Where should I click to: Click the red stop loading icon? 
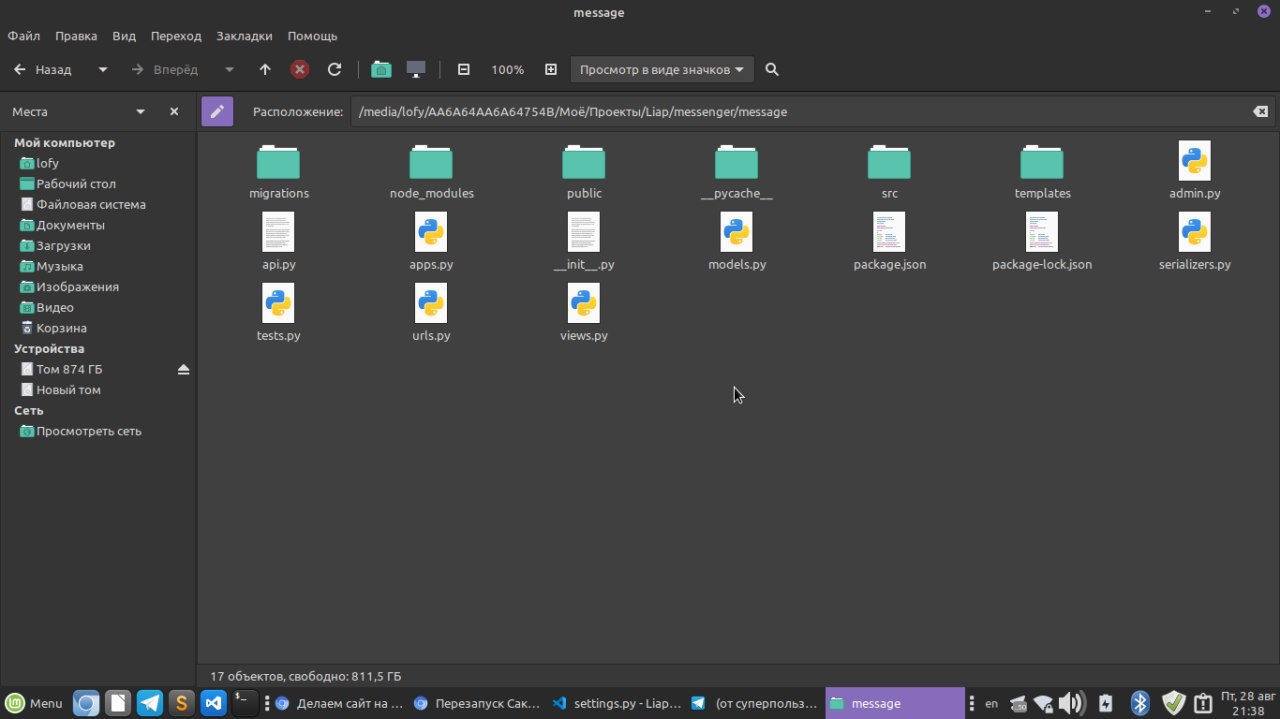point(300,70)
